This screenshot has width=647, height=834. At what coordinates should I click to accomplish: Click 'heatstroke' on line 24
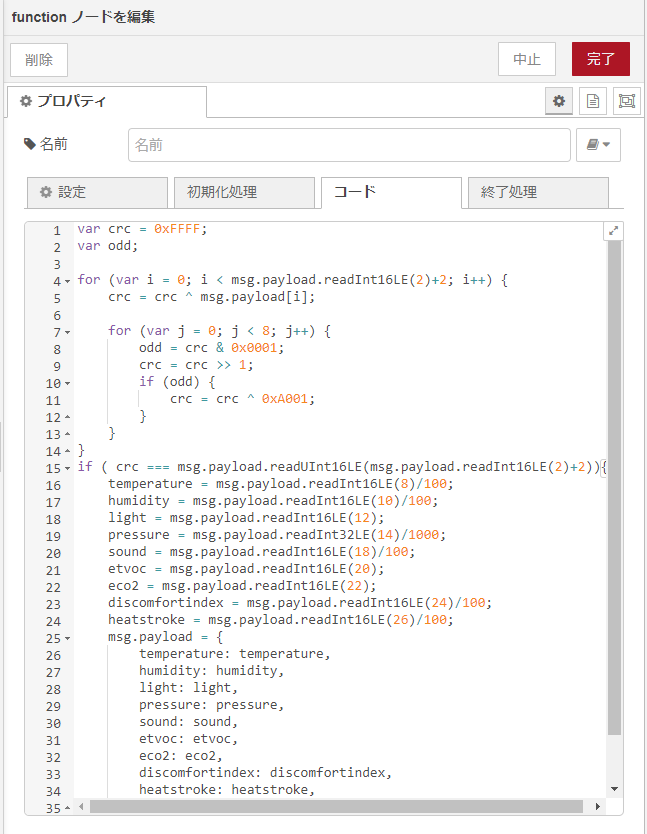point(146,620)
